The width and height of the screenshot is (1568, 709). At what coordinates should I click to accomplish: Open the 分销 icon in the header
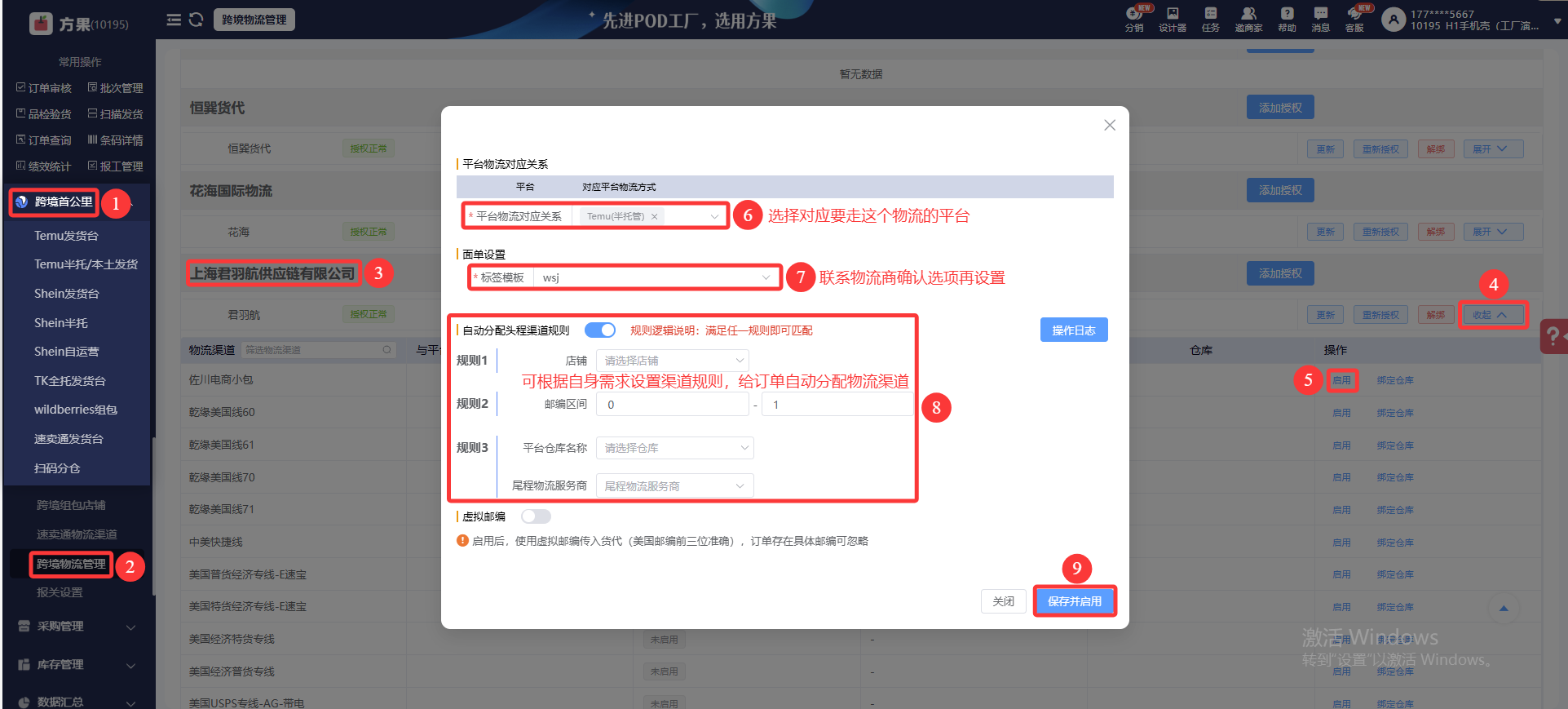[1134, 19]
